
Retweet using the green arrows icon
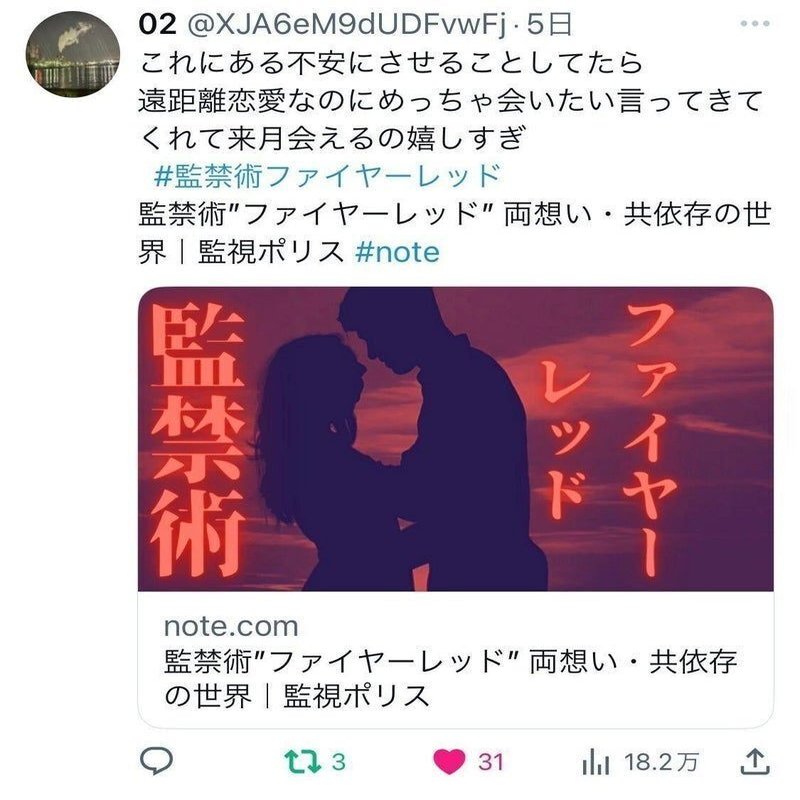pyautogui.click(x=303, y=762)
